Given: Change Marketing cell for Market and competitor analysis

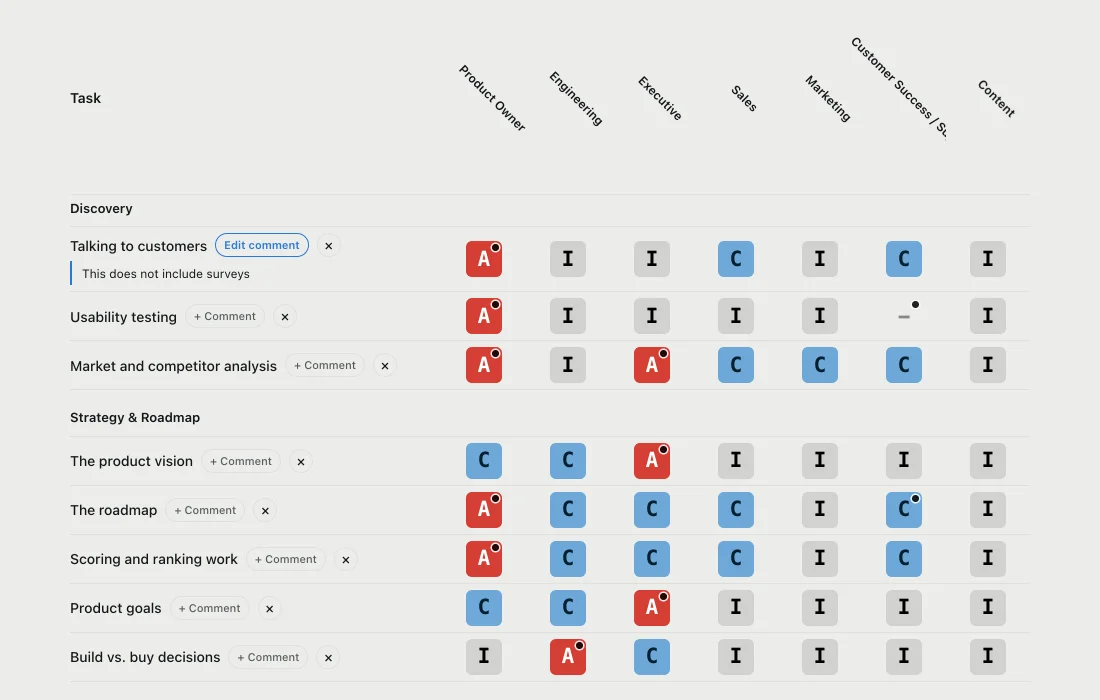Looking at the screenshot, I should pos(820,365).
